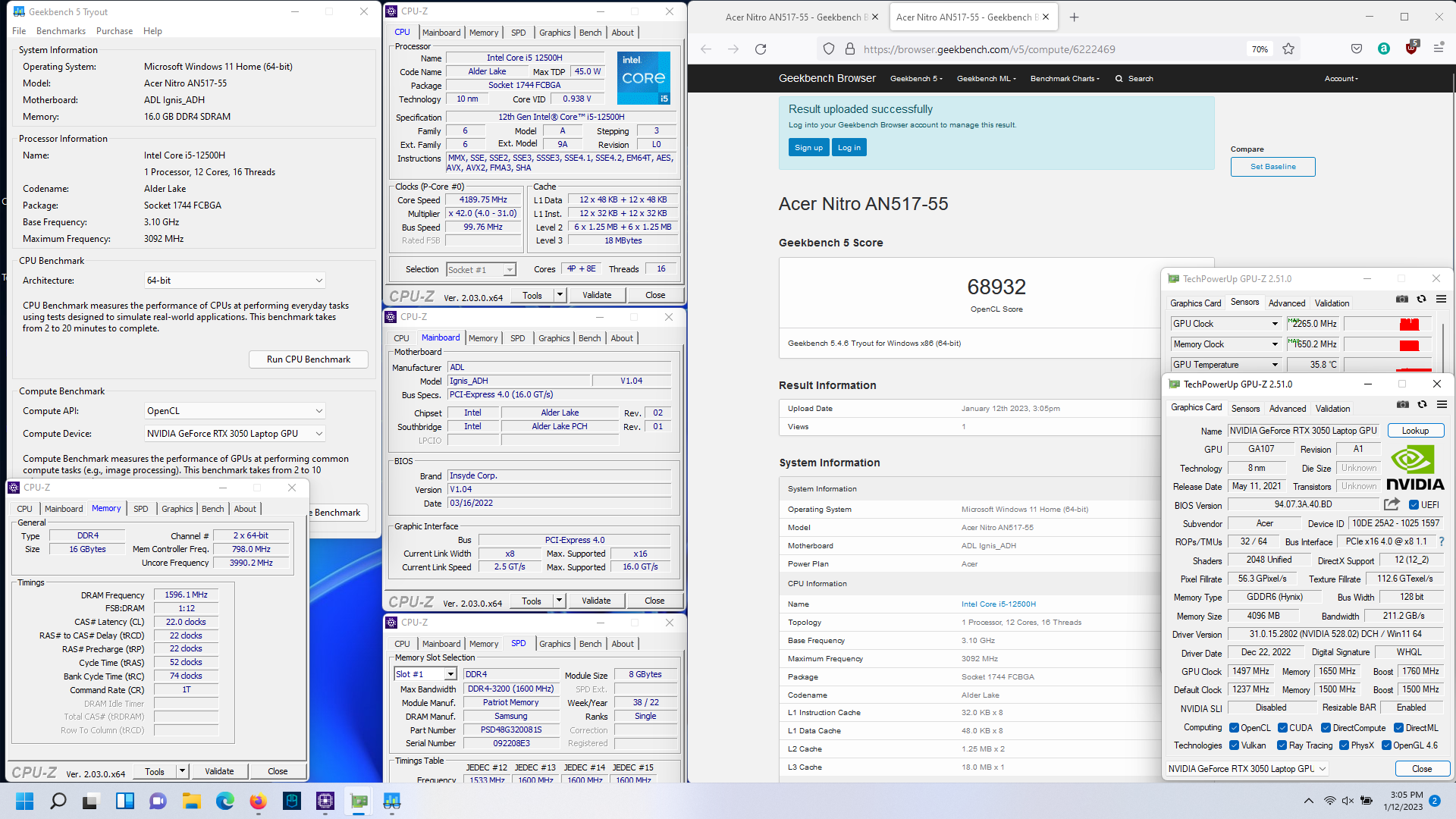Open Socket #1 selection dropdown in CPU-Z

pos(481,270)
